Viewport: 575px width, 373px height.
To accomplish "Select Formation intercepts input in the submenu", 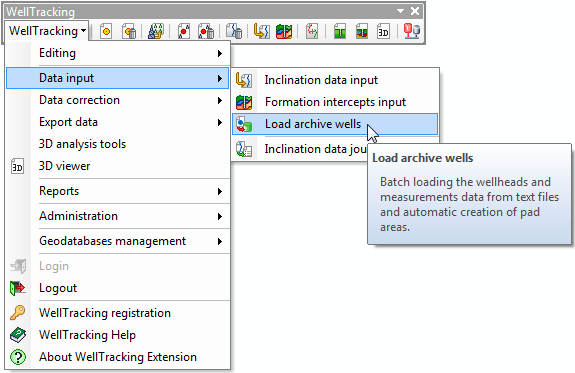I will [335, 102].
